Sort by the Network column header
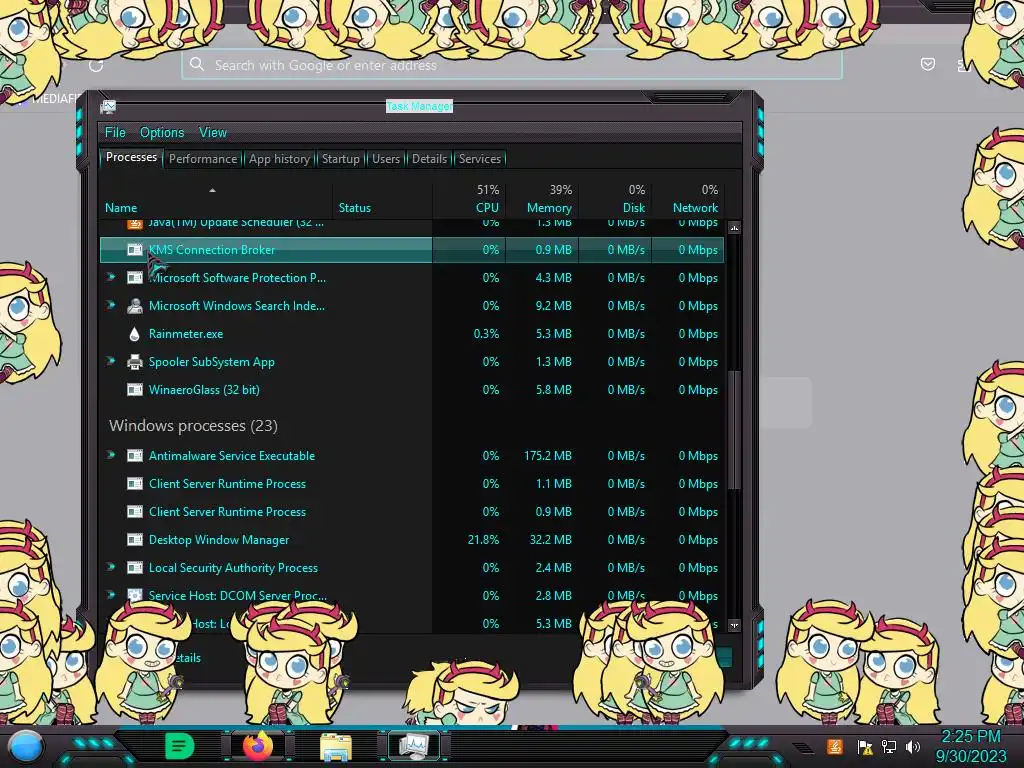Image resolution: width=1024 pixels, height=768 pixels. point(696,208)
